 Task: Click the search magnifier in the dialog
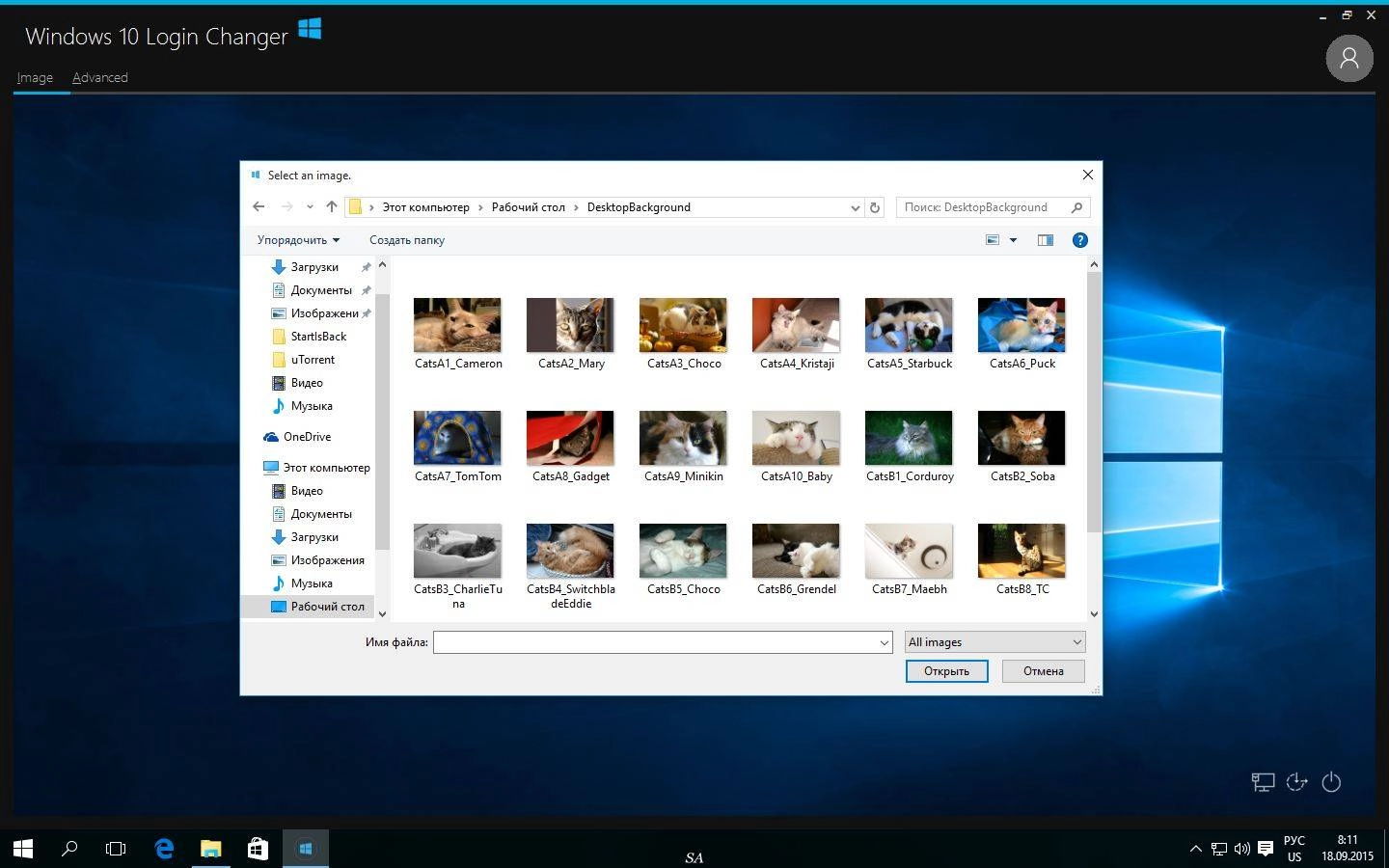(x=1077, y=207)
